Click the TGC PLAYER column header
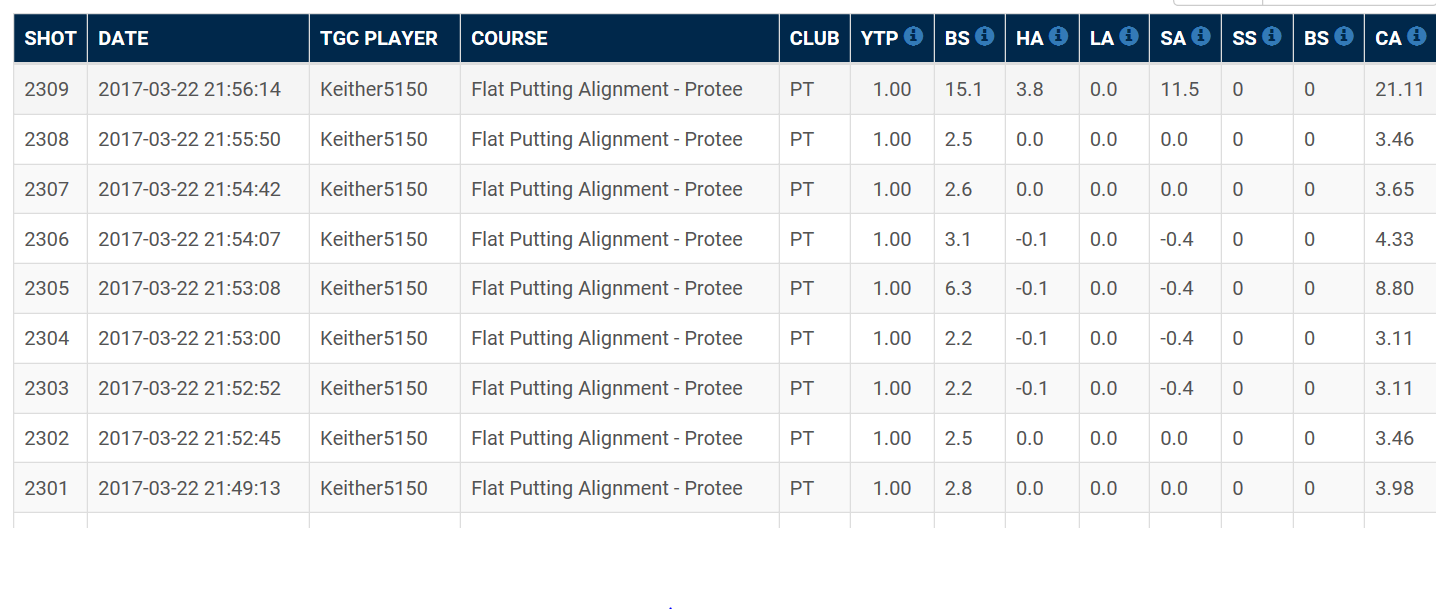This screenshot has height=609, width=1436. click(379, 38)
